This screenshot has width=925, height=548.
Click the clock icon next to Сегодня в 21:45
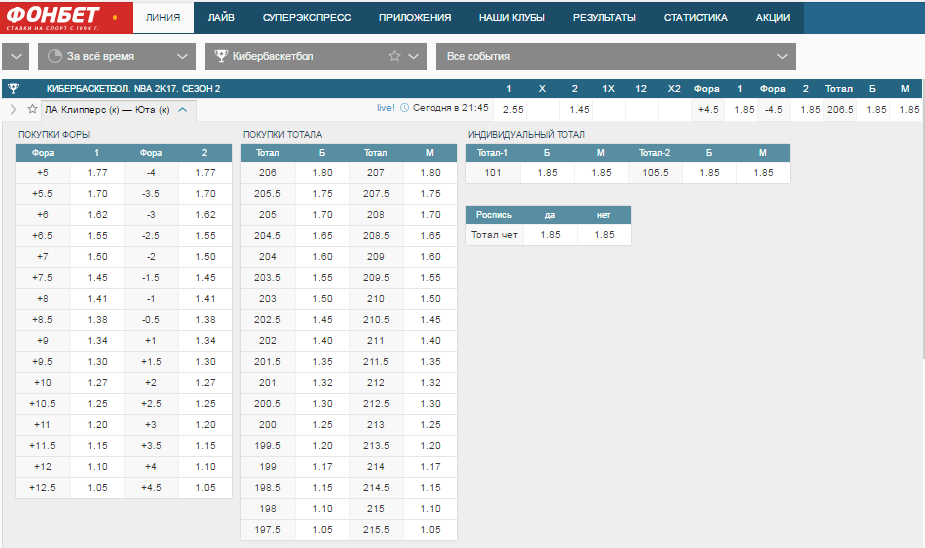pyautogui.click(x=404, y=108)
